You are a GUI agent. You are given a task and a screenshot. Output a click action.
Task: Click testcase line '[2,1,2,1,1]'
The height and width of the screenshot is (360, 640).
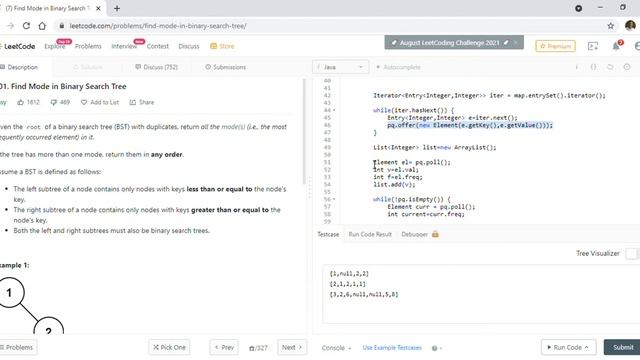click(347, 284)
